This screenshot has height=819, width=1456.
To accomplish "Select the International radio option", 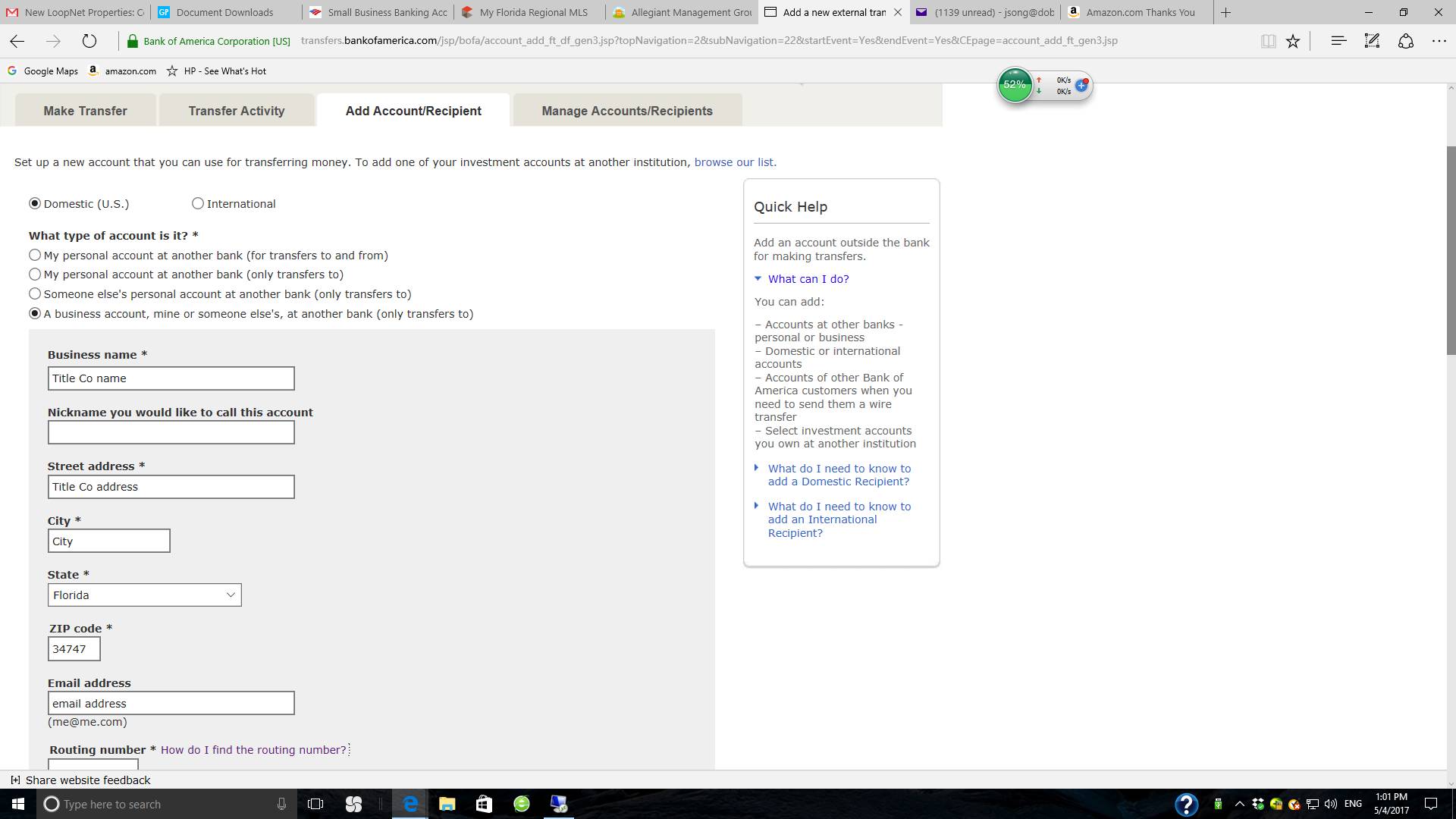I will click(x=198, y=203).
